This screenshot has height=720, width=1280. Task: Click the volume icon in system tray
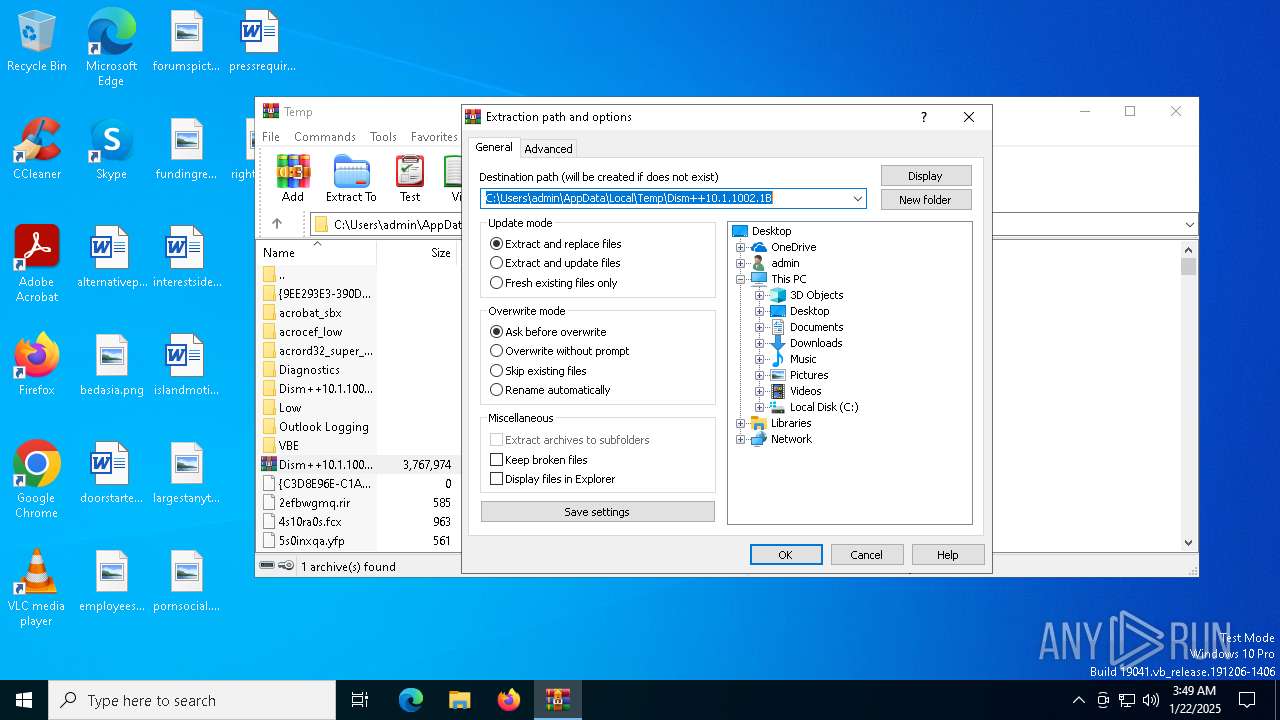pyautogui.click(x=1151, y=700)
